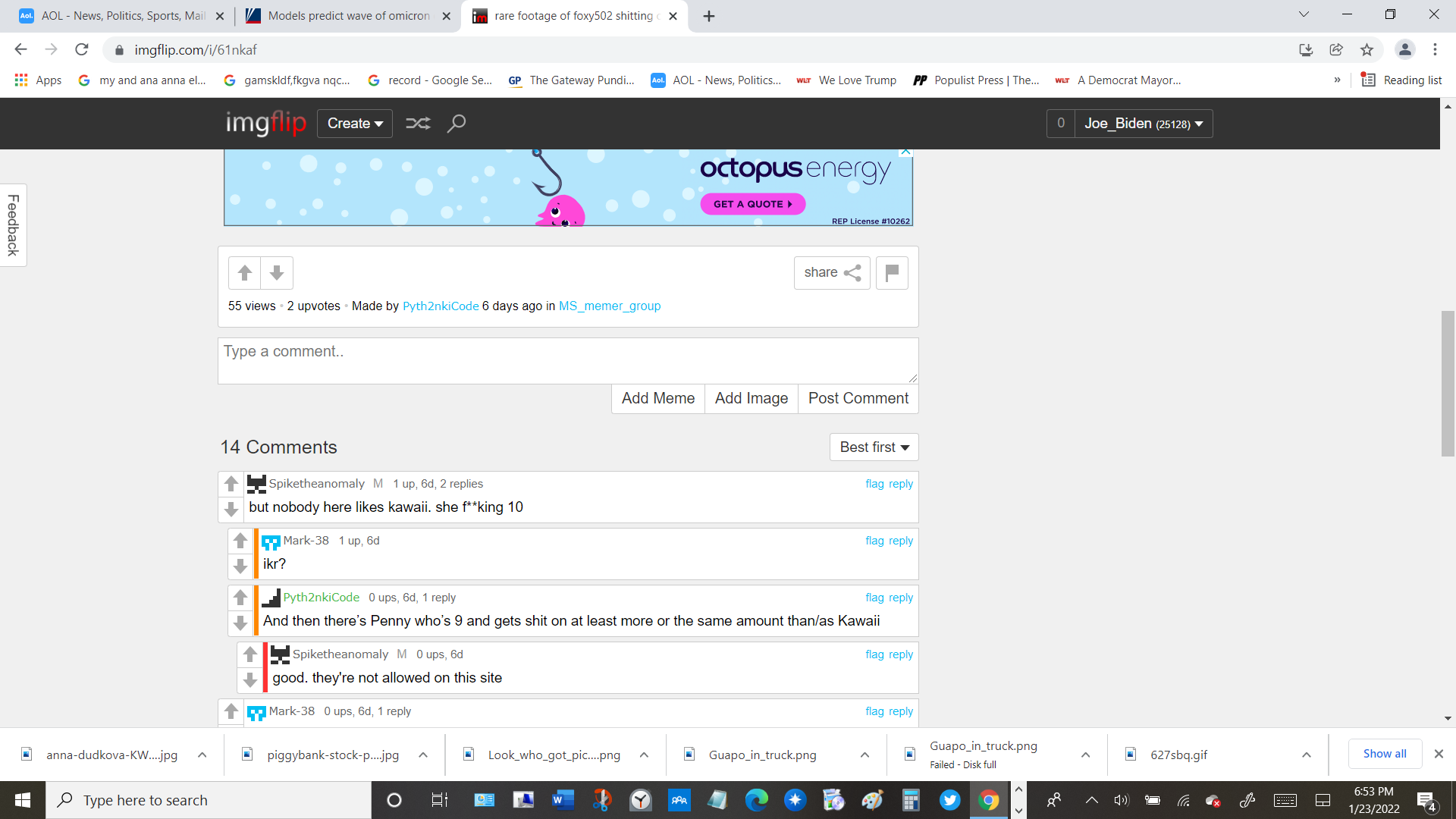Open Word from the taskbar
1456x819 pixels.
coord(563,800)
